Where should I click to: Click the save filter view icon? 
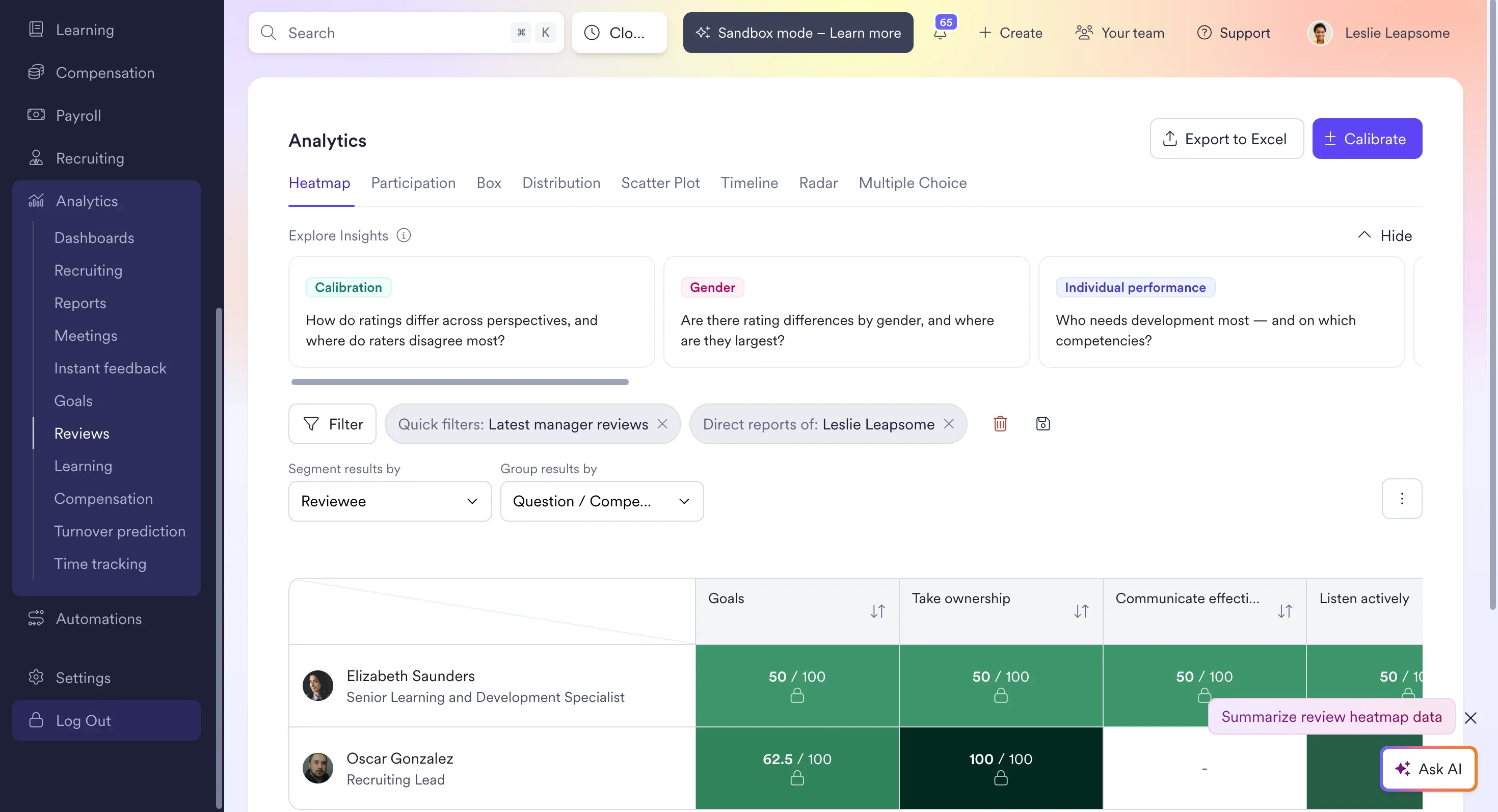click(x=1044, y=424)
